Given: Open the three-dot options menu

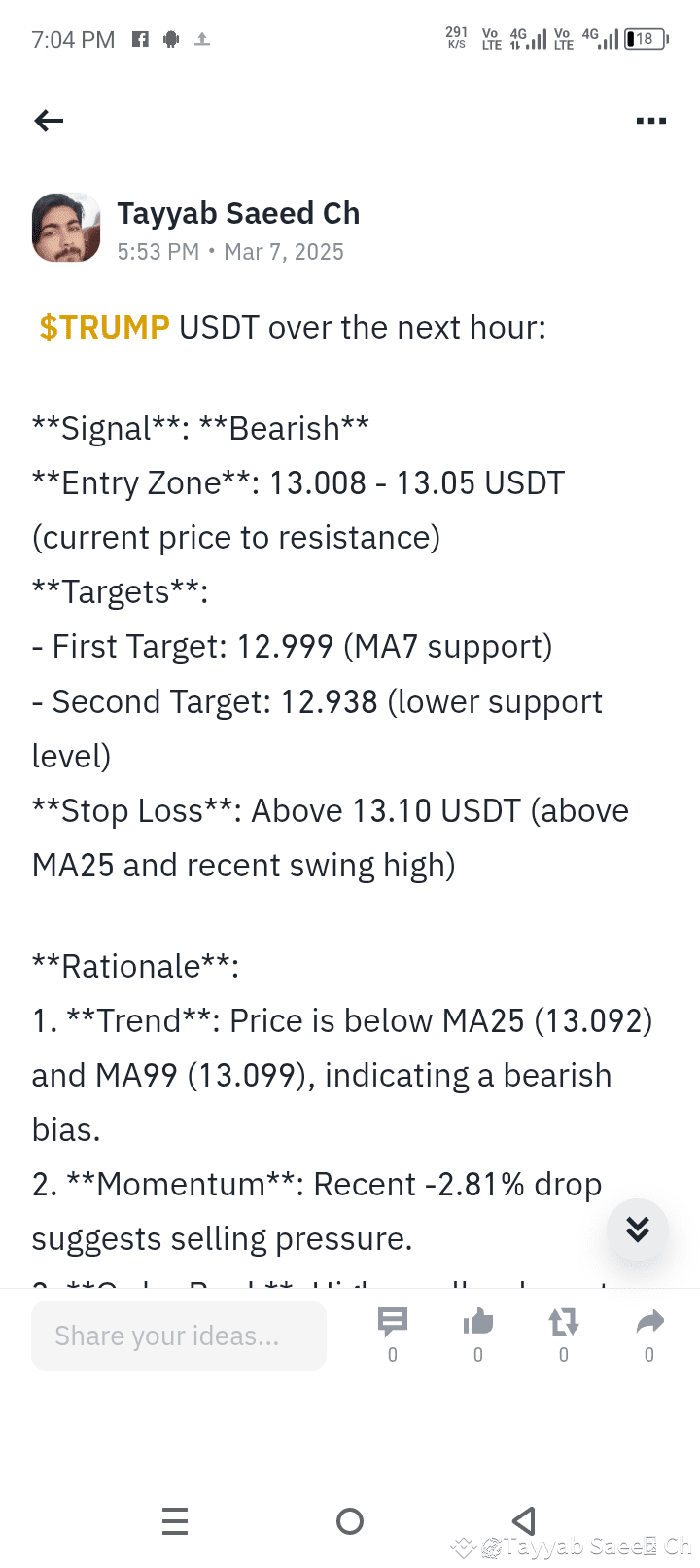Looking at the screenshot, I should (x=649, y=120).
